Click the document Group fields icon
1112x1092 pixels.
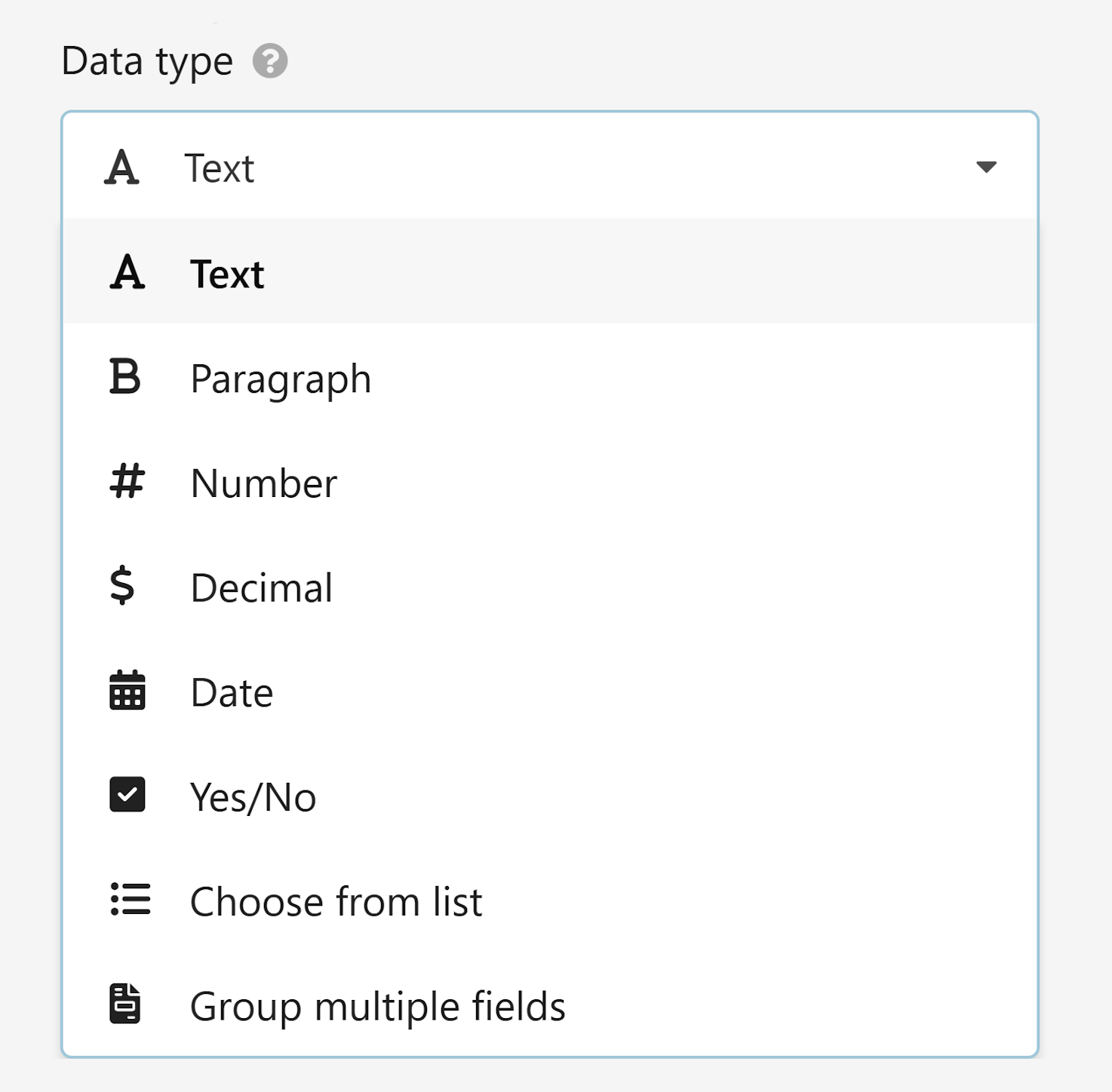click(125, 1004)
